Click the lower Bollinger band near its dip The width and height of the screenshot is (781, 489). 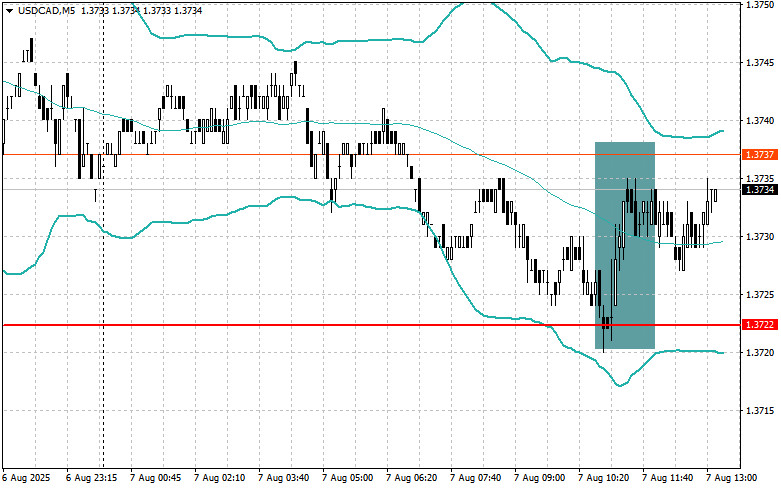coord(620,385)
